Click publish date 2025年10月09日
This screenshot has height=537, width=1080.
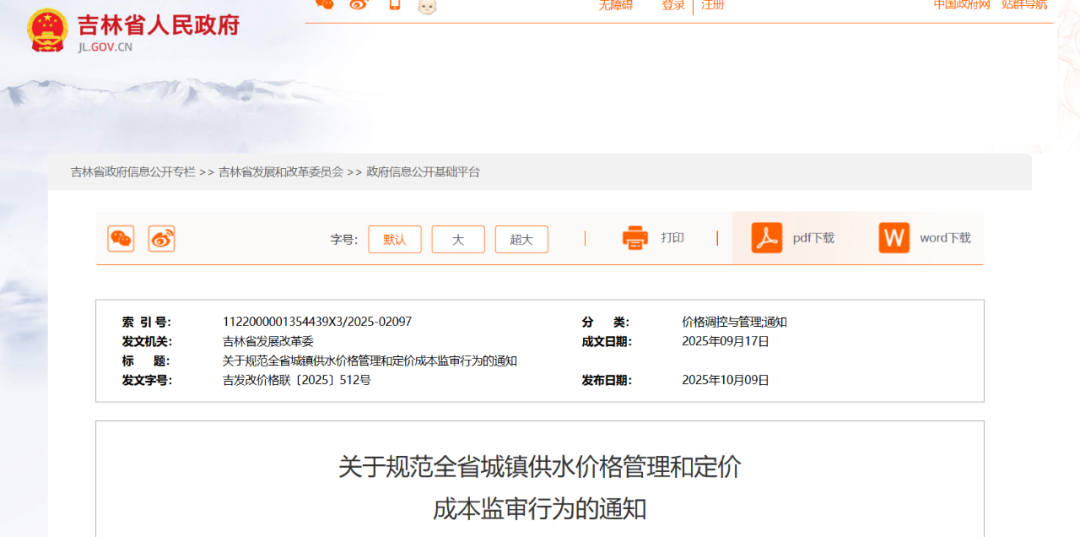(725, 380)
